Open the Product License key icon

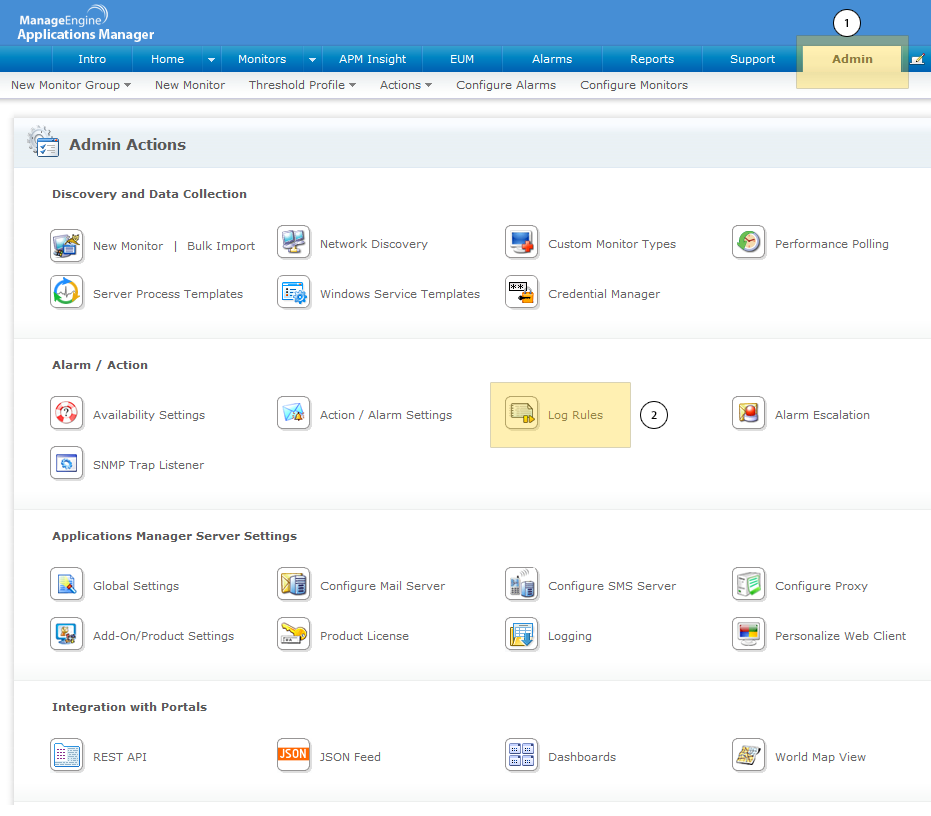click(x=293, y=635)
